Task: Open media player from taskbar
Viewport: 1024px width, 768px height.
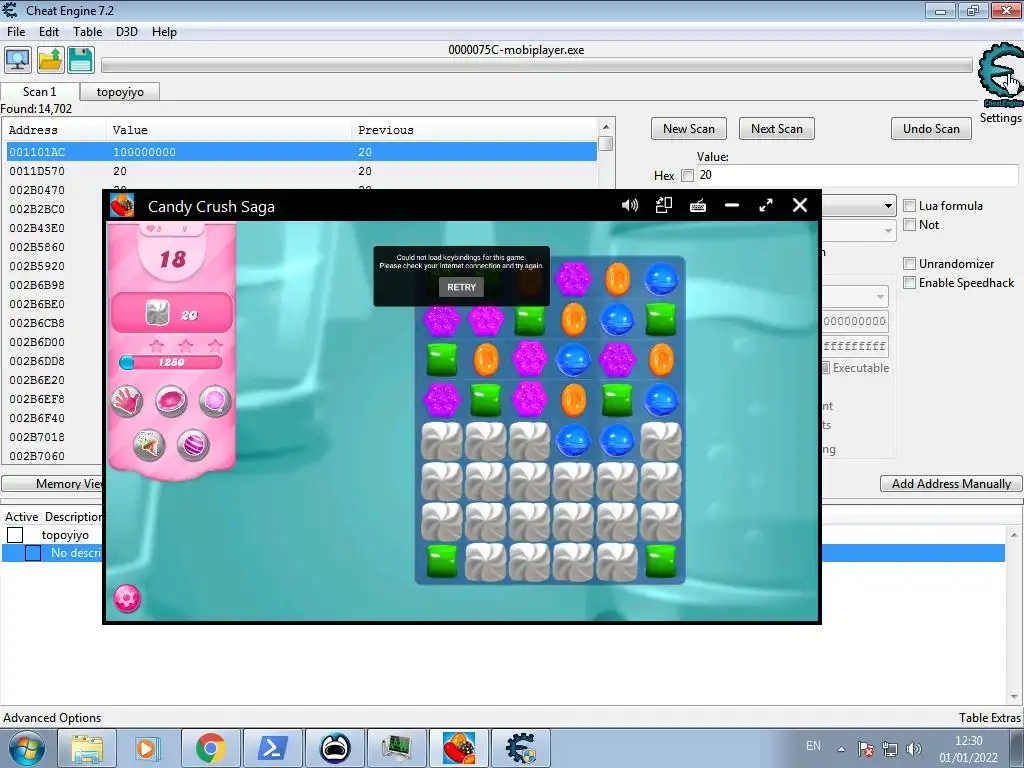Action: pos(148,748)
